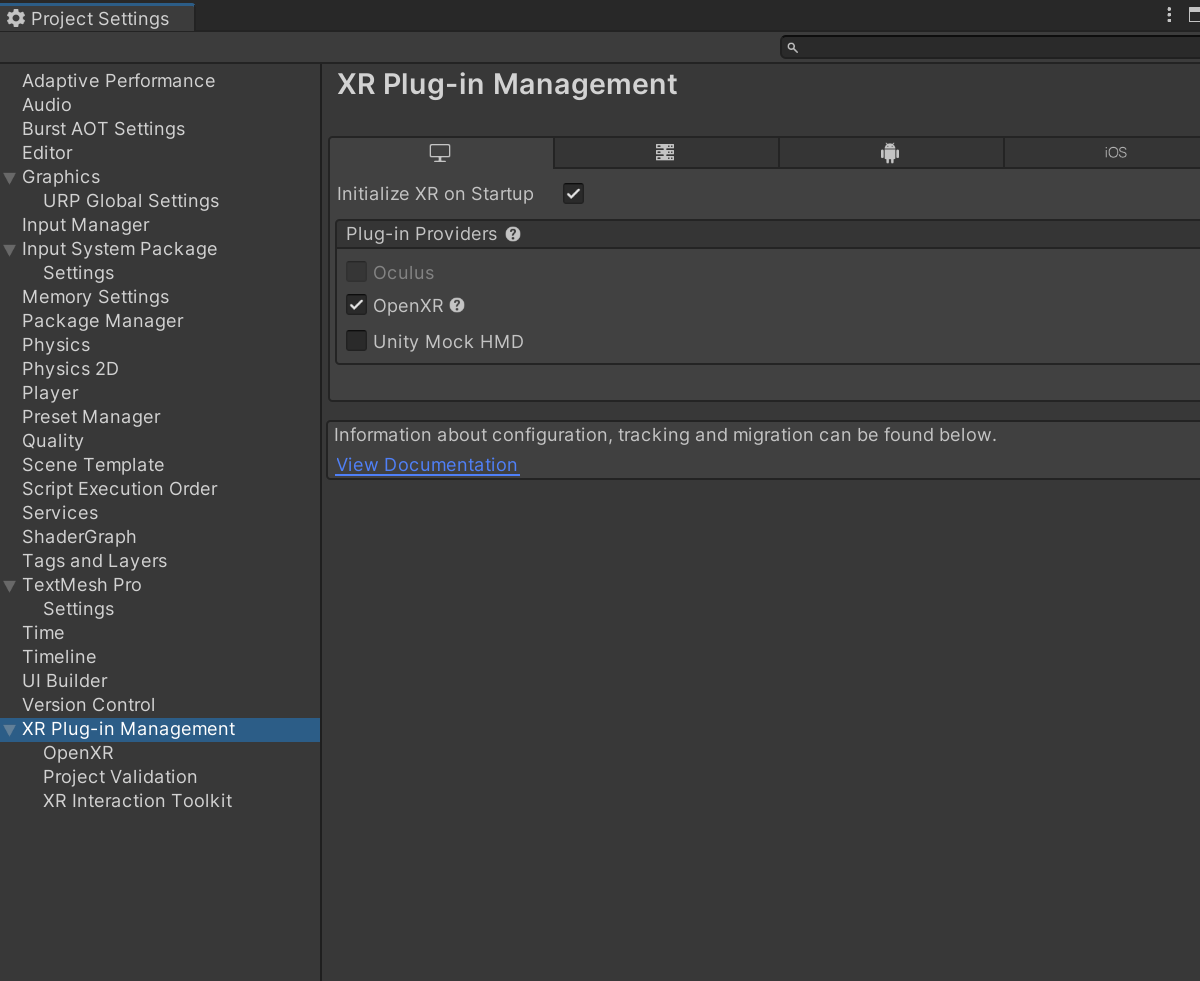Click the help icon beside Plug-in Providers
1200x981 pixels.
click(x=513, y=234)
